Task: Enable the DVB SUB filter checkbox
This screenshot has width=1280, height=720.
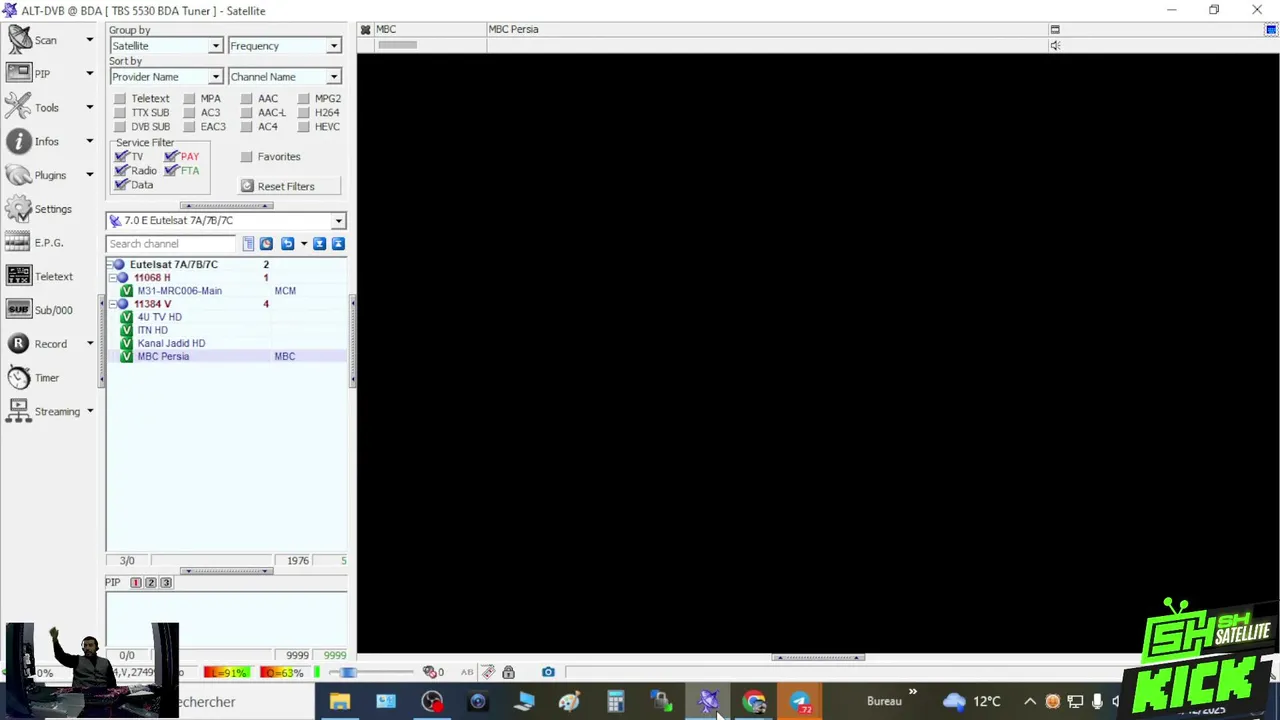Action: coord(120,127)
